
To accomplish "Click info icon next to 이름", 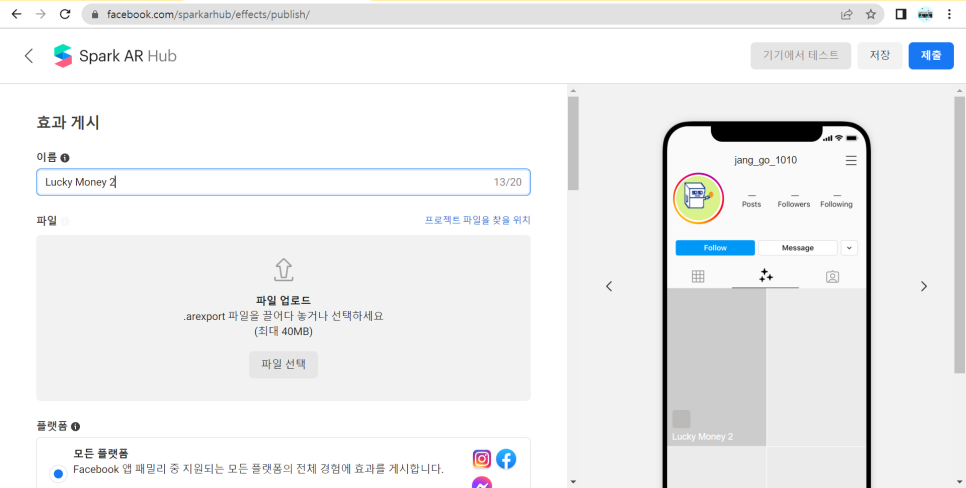I will tap(65, 158).
